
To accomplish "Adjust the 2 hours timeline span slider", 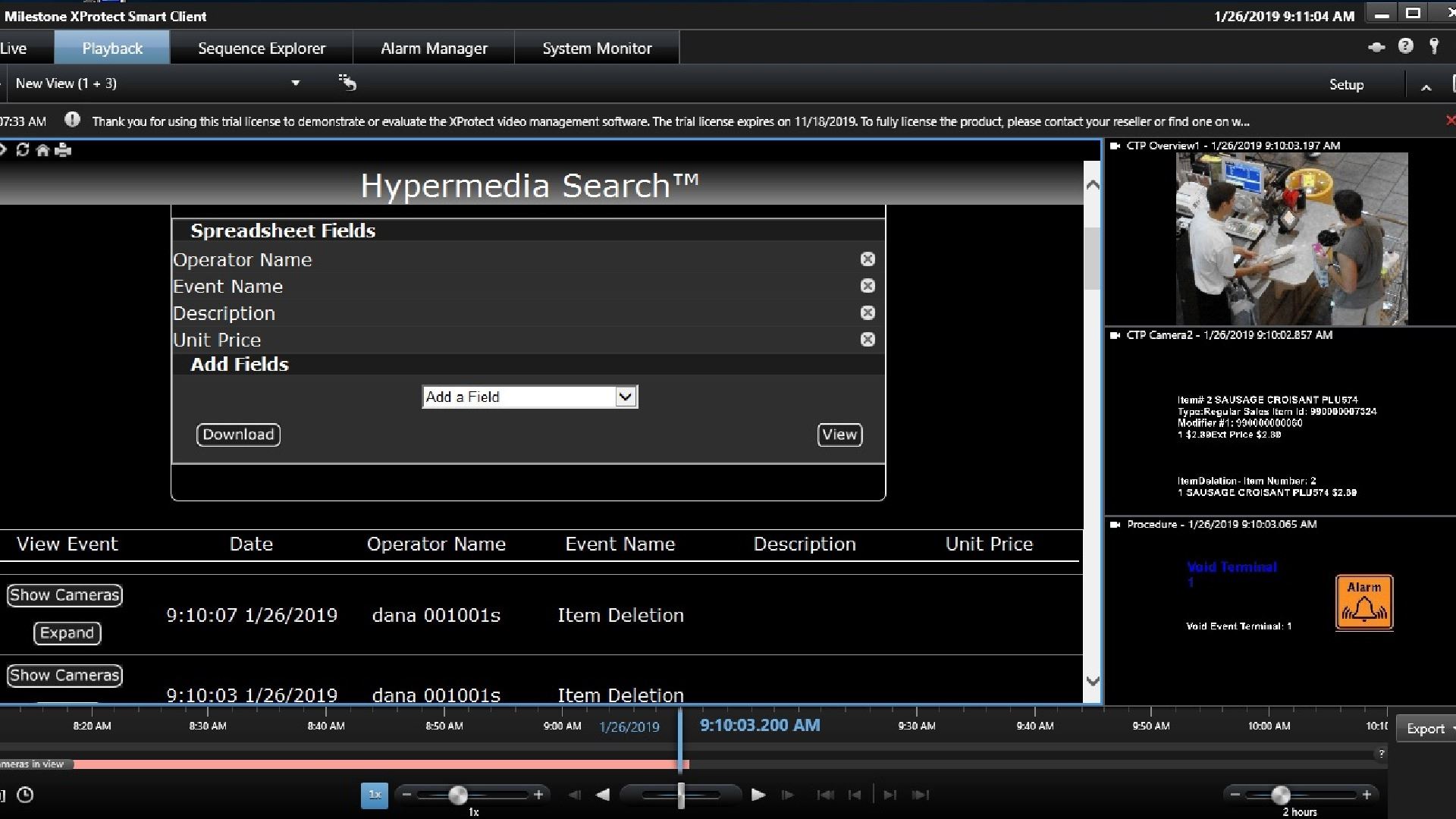I will (x=1281, y=795).
